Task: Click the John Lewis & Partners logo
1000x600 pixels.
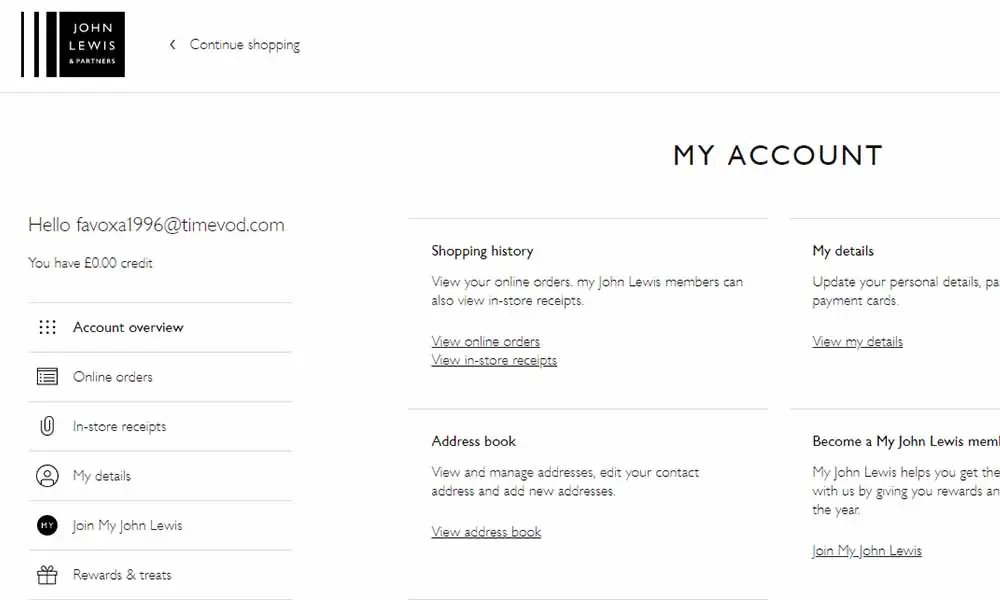Action: pos(73,45)
